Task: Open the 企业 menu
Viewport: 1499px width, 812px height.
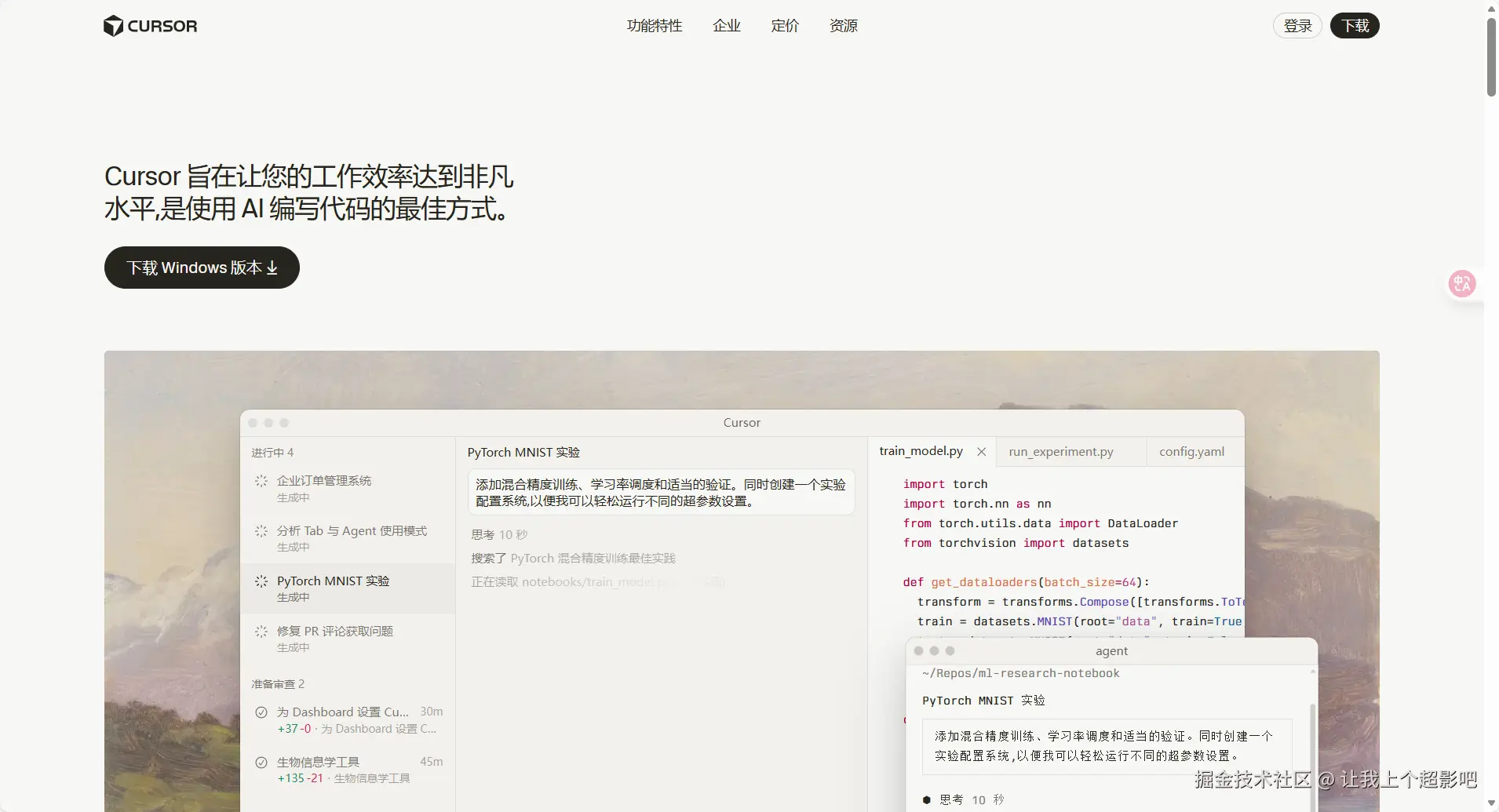Action: (x=727, y=26)
